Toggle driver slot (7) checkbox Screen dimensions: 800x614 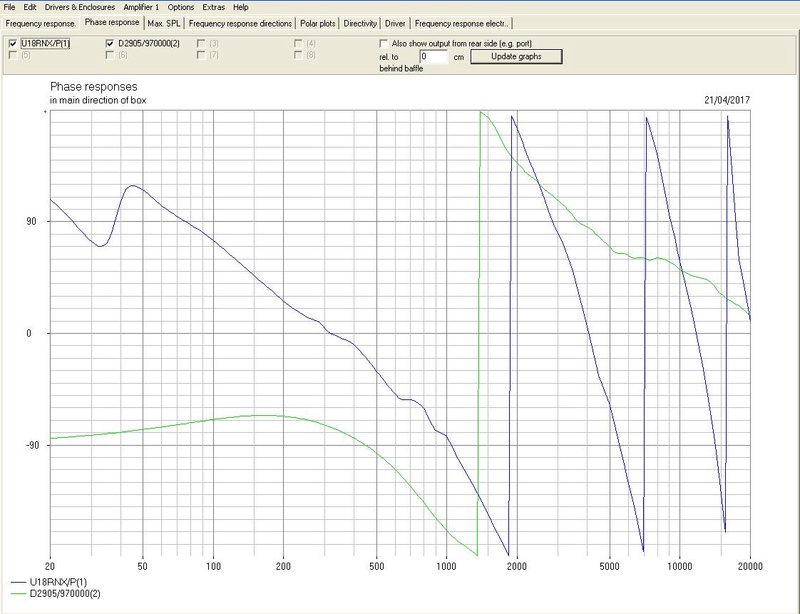tap(201, 55)
